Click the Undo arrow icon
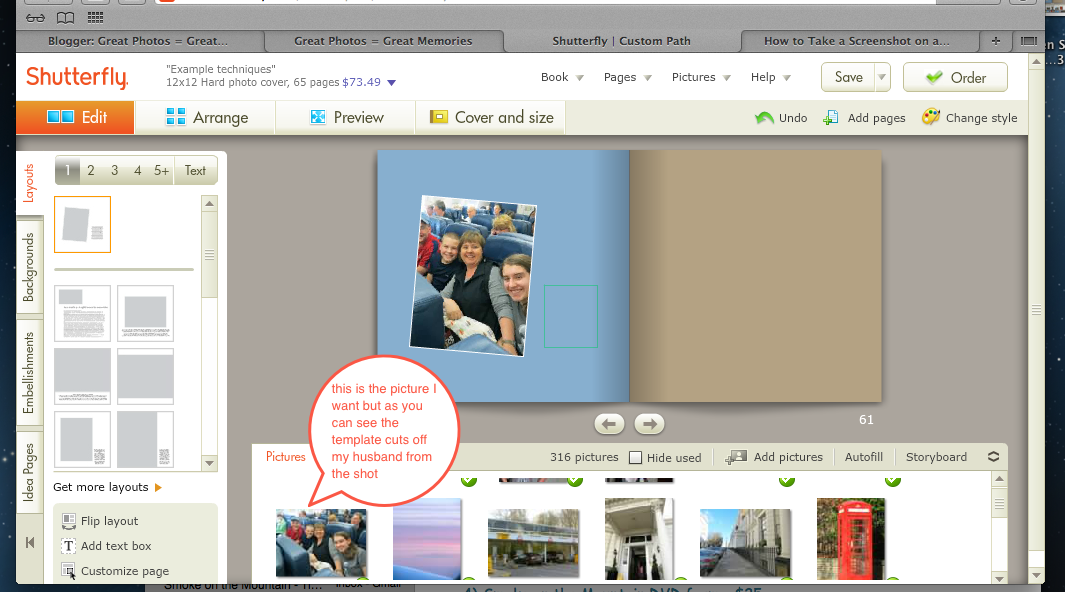This screenshot has width=1065, height=592. [x=764, y=117]
